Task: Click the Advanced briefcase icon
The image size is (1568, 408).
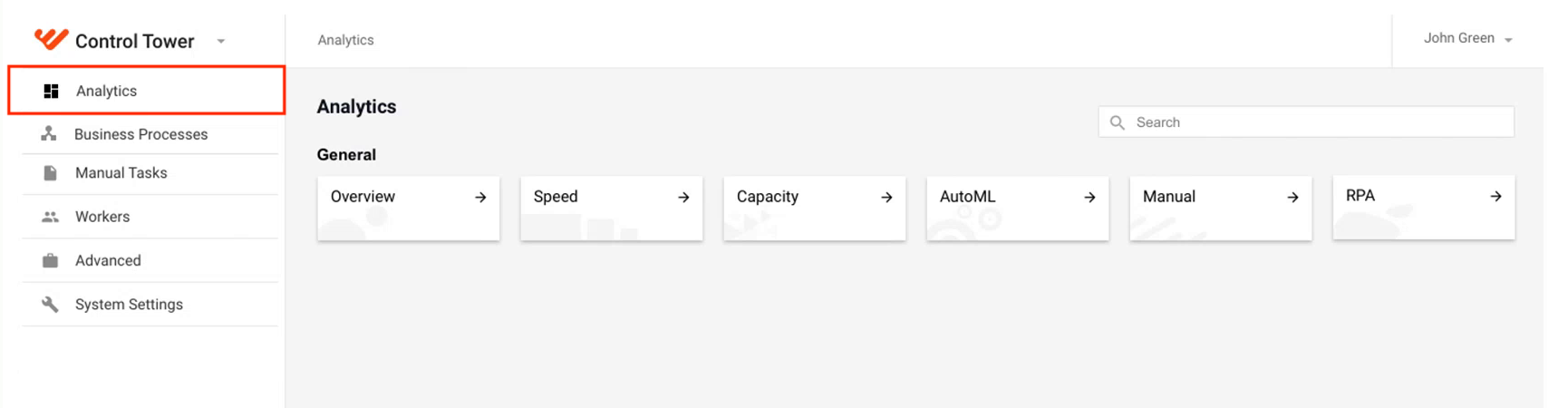Action: click(x=50, y=260)
